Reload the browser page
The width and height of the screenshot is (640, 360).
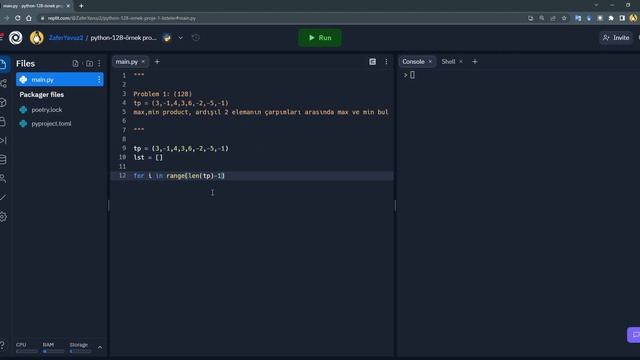coord(18,18)
